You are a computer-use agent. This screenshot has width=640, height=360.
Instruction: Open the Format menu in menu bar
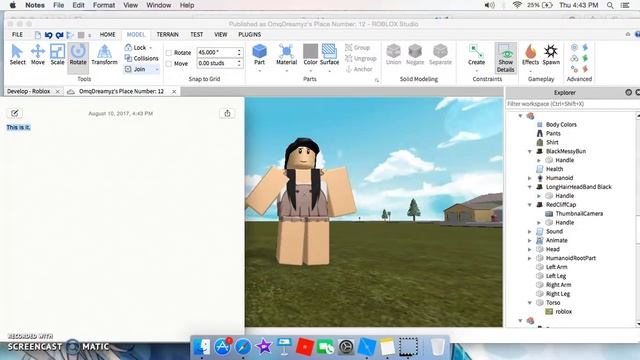coord(104,5)
